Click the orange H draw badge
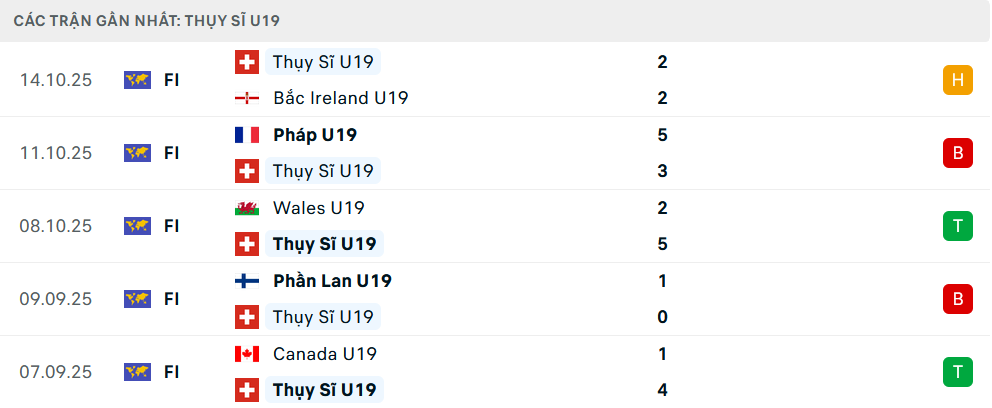The width and height of the screenshot is (992, 408). click(957, 80)
